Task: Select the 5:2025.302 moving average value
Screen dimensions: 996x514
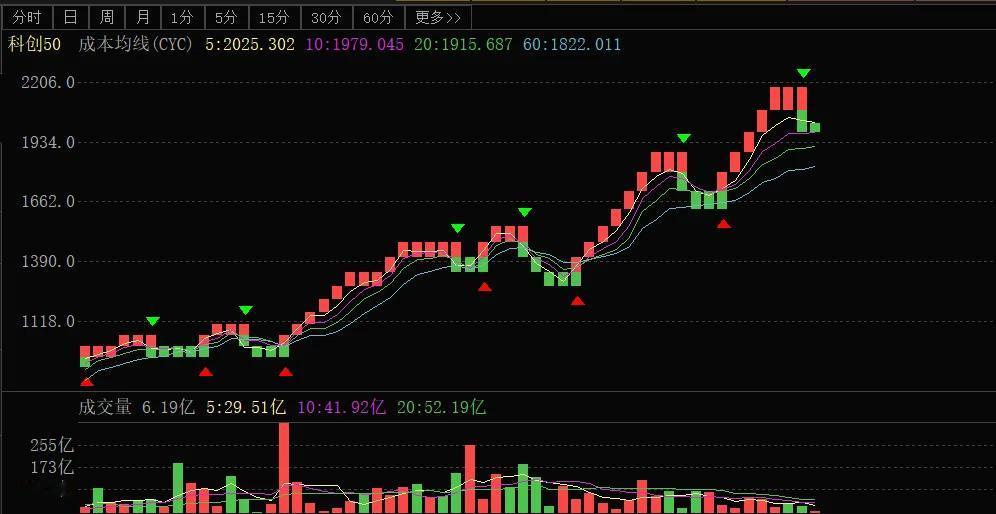Action: click(250, 44)
